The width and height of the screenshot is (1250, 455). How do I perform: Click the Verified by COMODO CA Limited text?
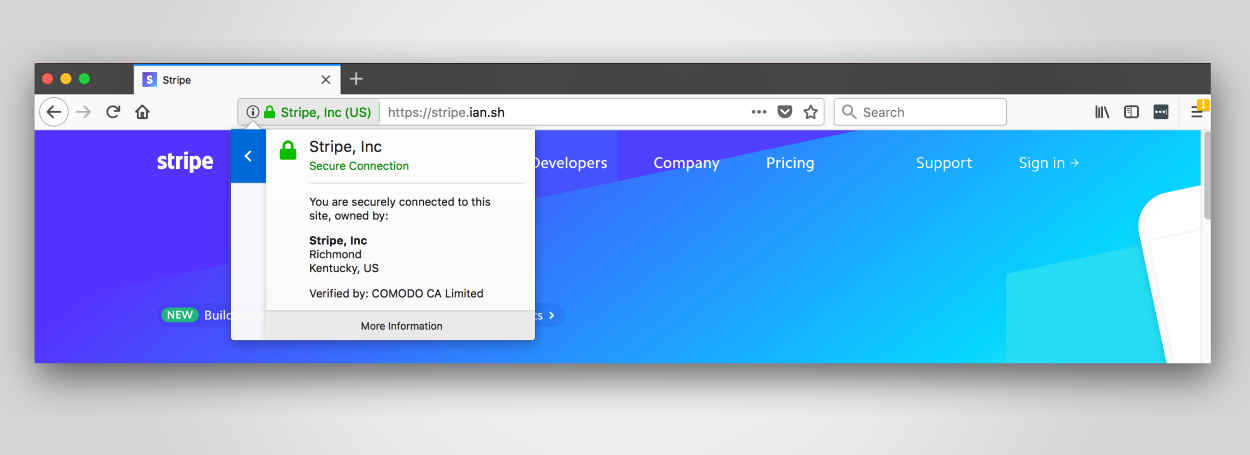click(x=396, y=294)
